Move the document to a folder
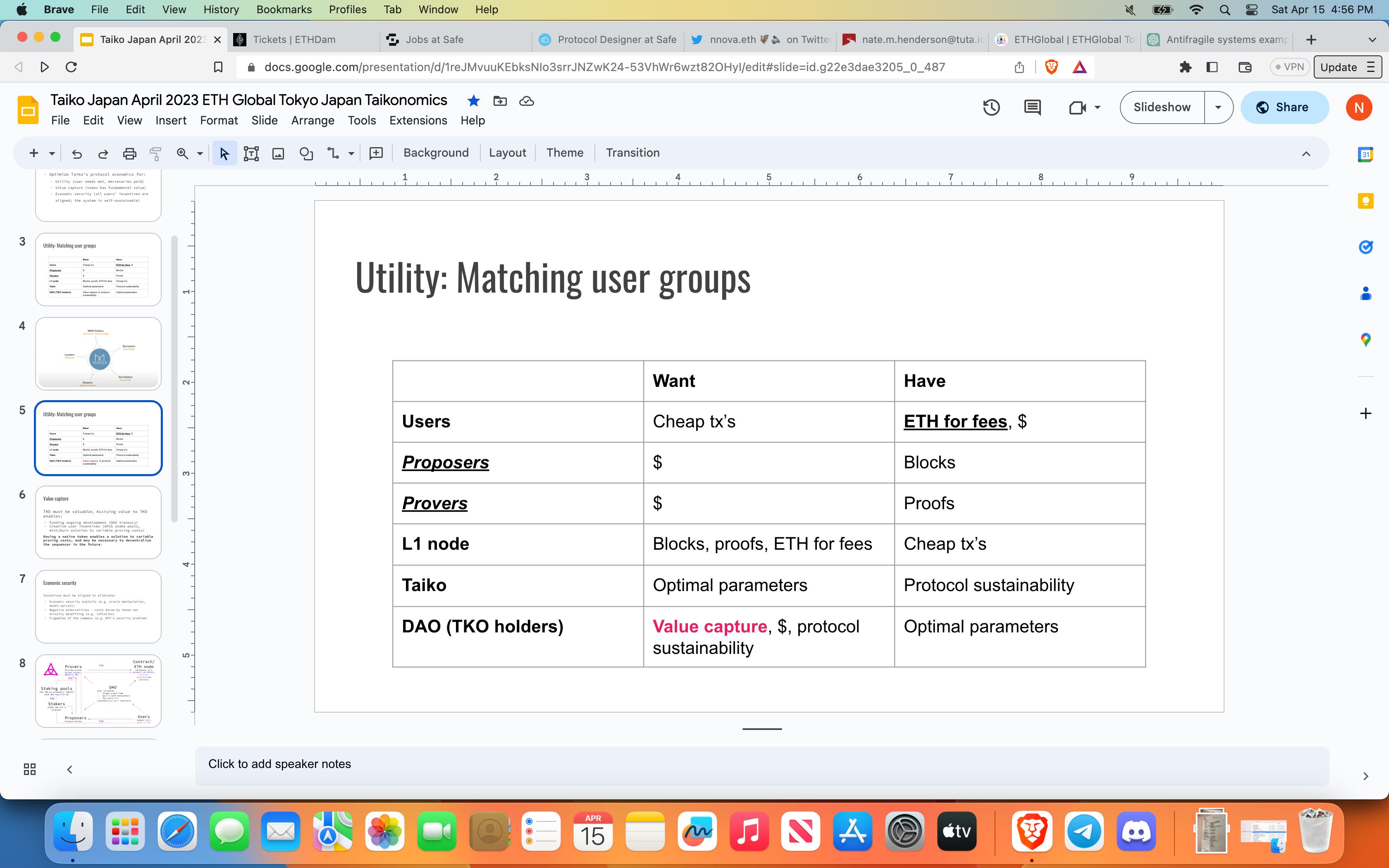1389x868 pixels. click(x=500, y=101)
